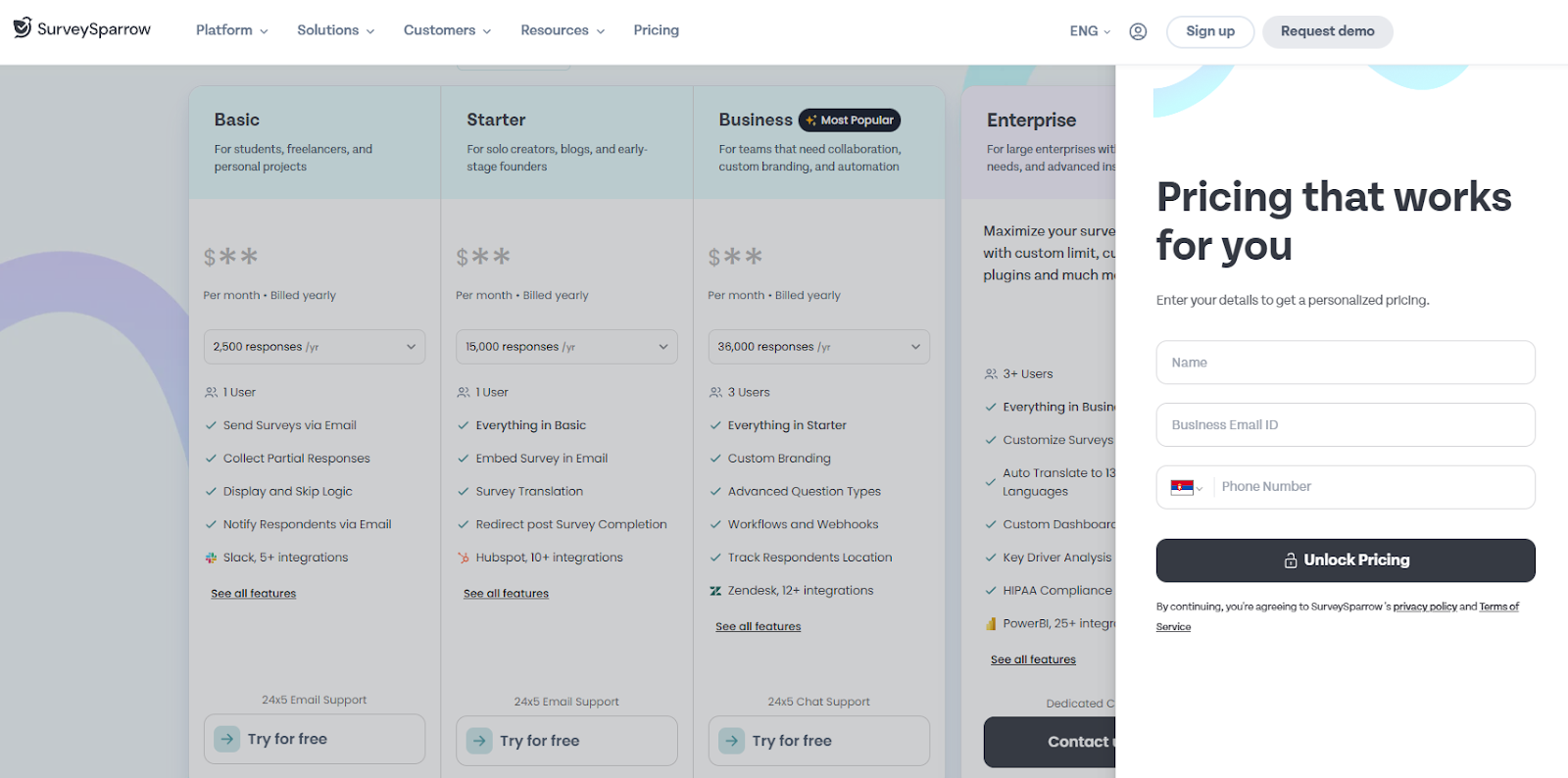Click checkmark beside Survey Translation
Image resolution: width=1568 pixels, height=778 pixels.
tap(464, 492)
